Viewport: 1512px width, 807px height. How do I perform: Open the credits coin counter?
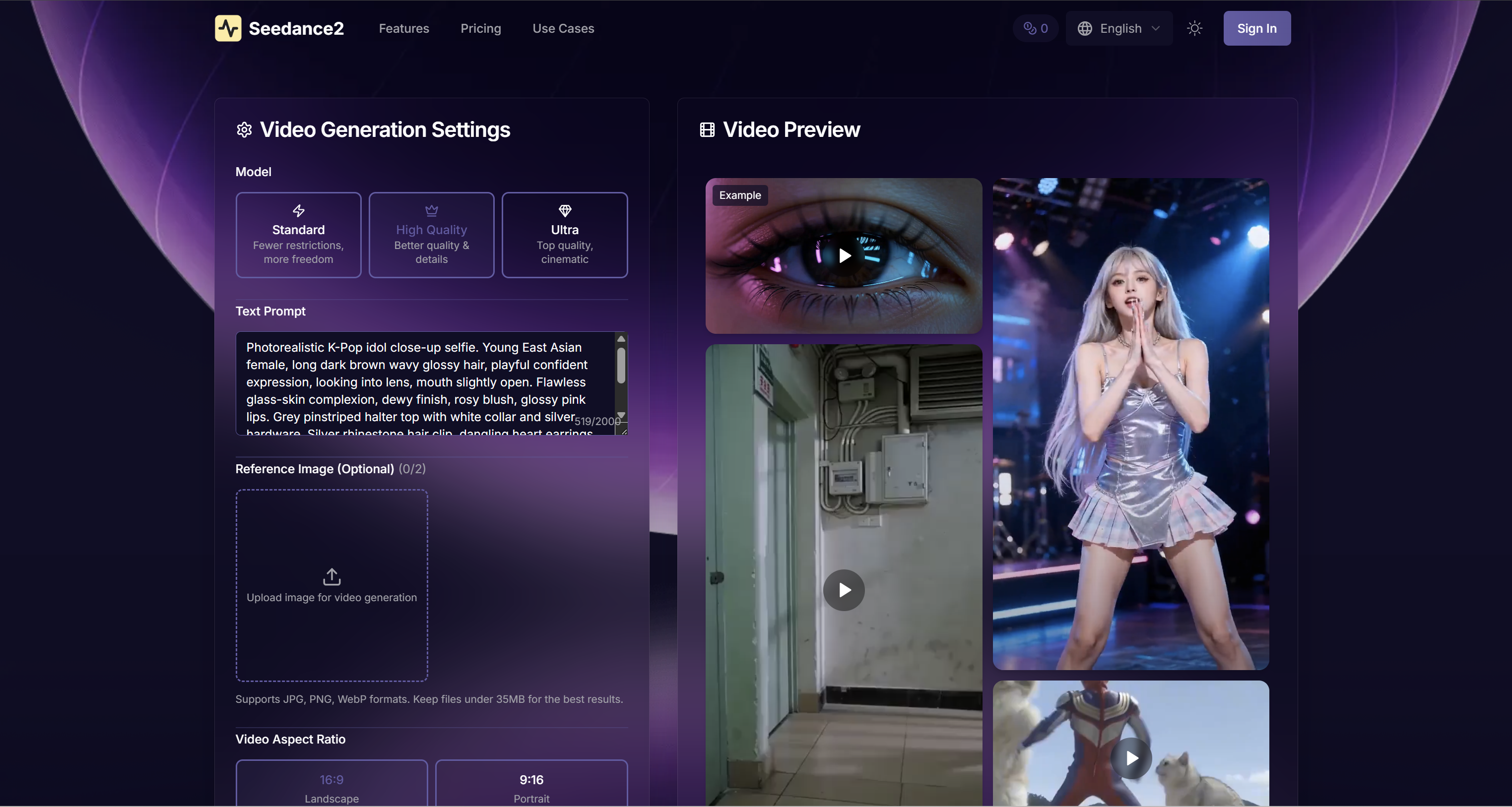pyautogui.click(x=1036, y=28)
